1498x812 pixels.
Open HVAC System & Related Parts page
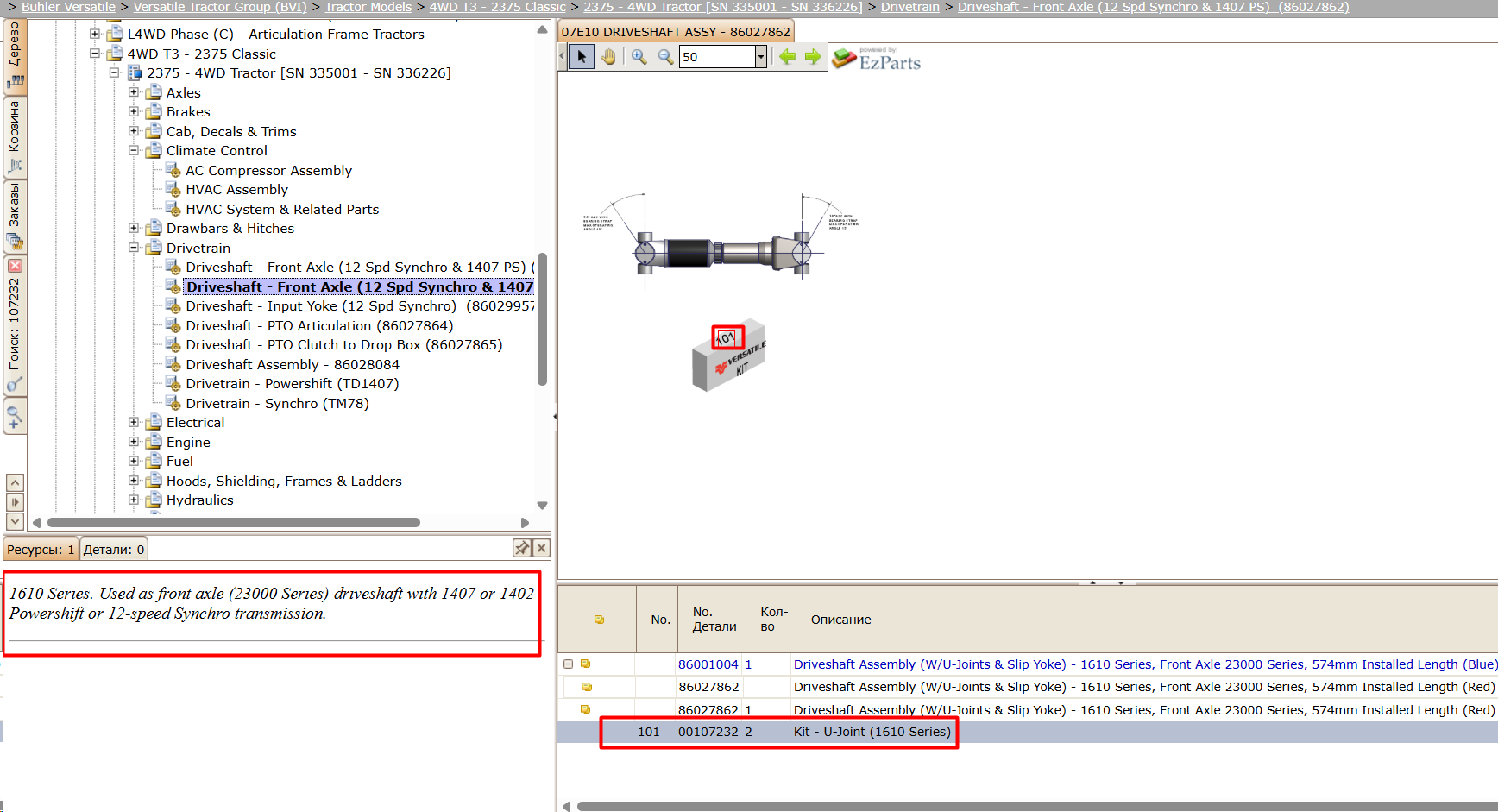282,210
